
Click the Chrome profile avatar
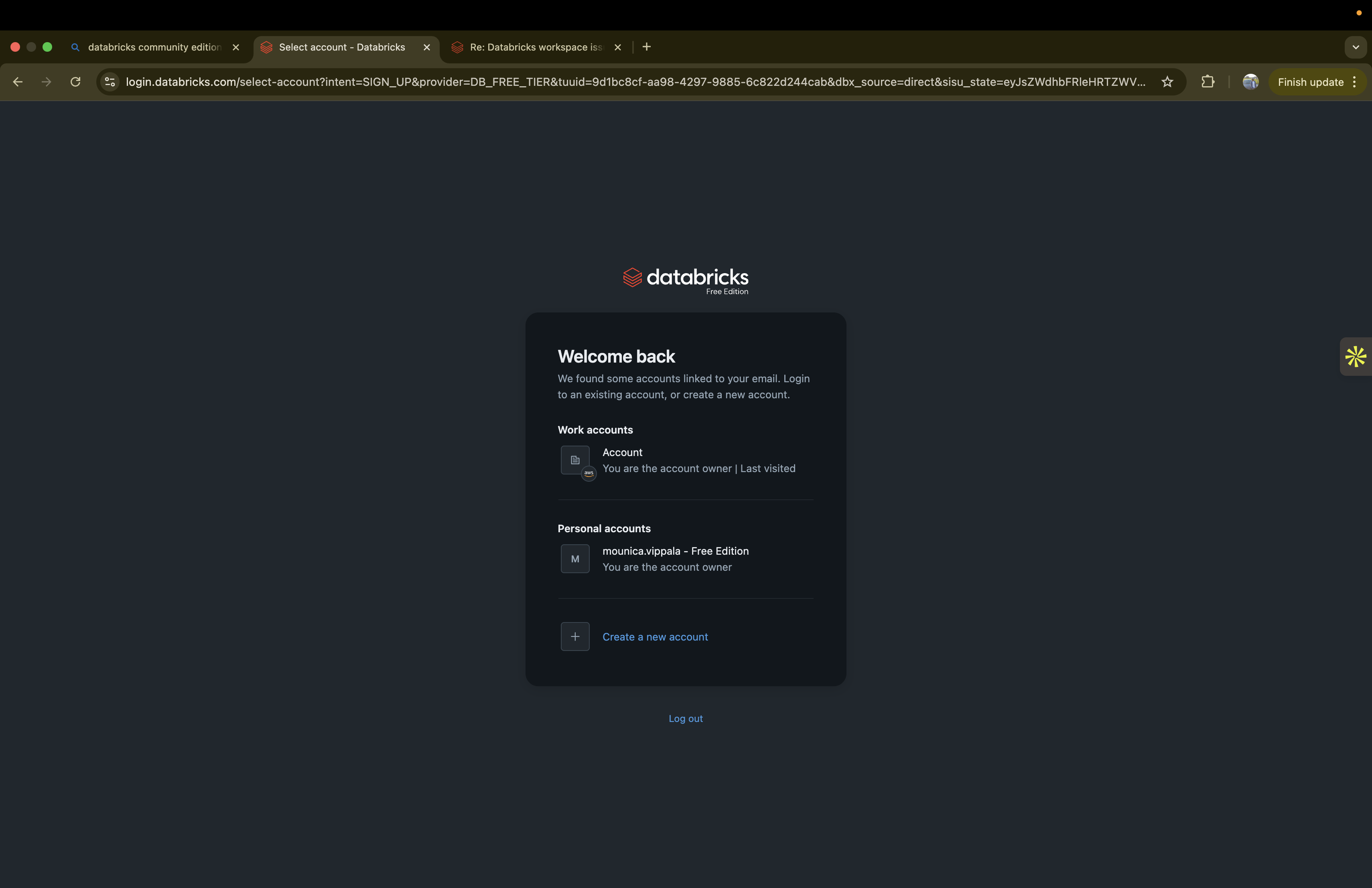[1250, 82]
